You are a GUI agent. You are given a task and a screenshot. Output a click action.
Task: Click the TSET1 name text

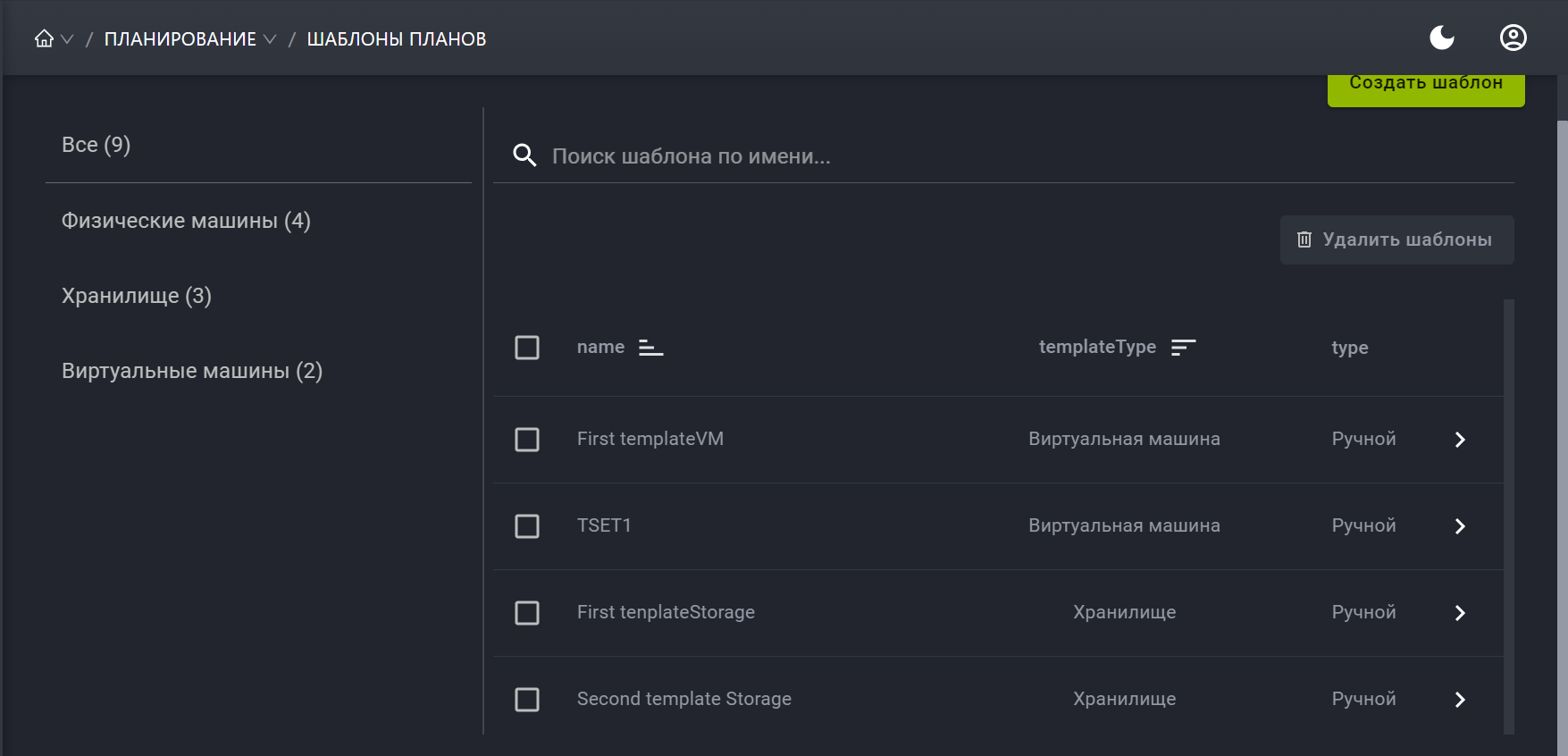604,525
